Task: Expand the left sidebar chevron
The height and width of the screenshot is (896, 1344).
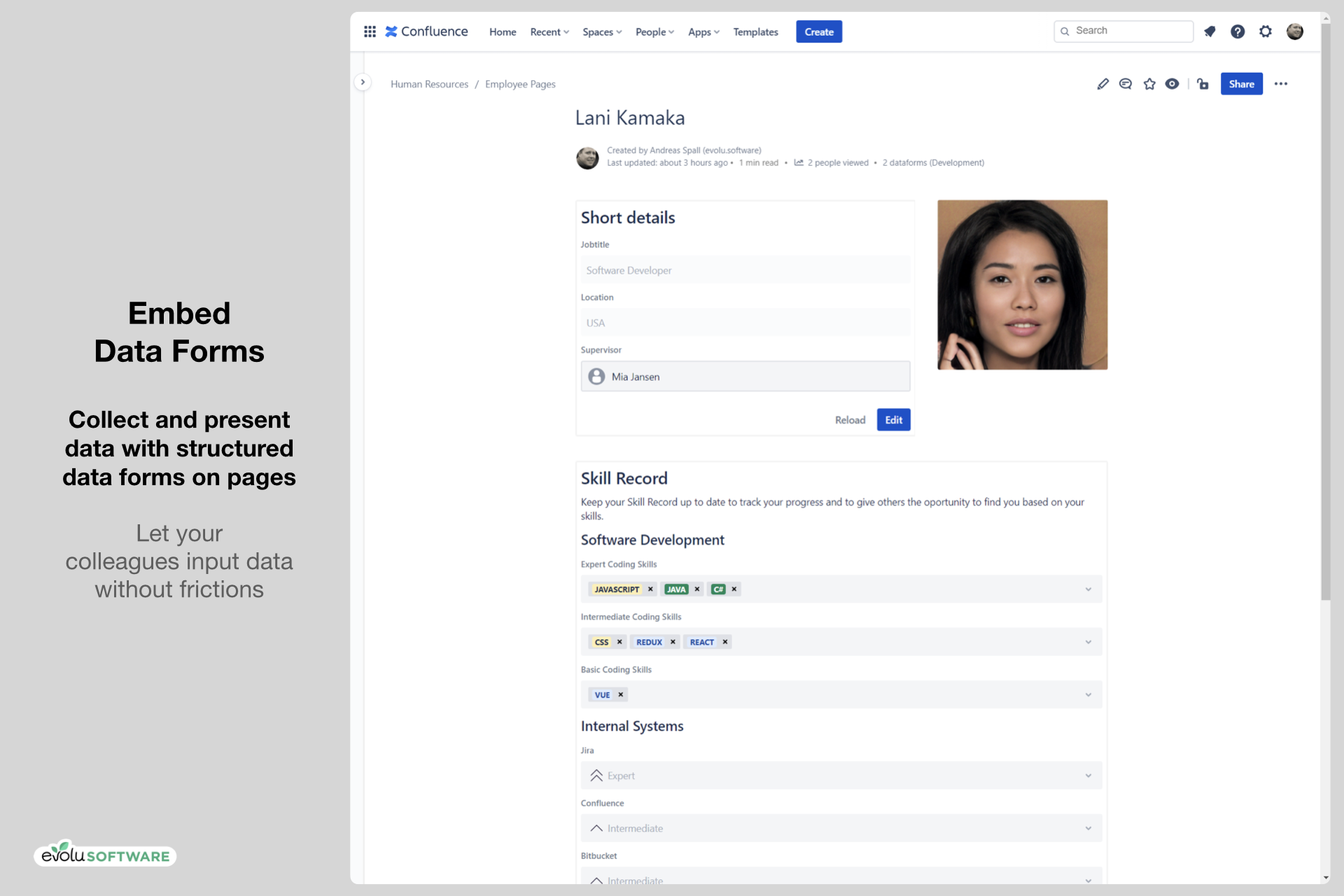Action: [363, 82]
